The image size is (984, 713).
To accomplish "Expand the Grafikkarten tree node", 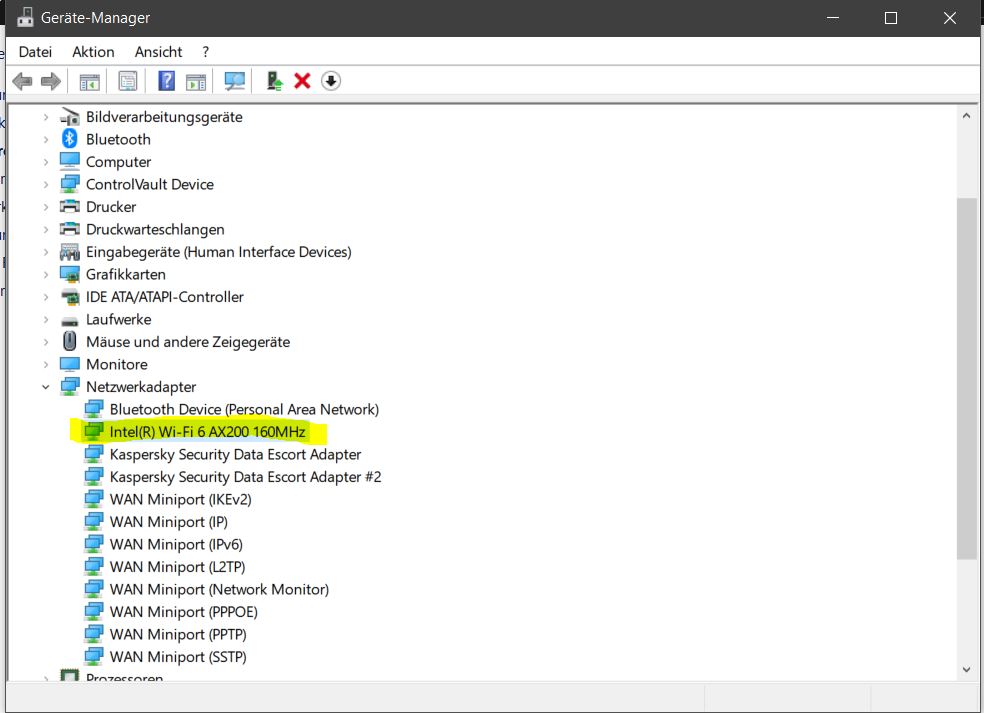I will [46, 274].
